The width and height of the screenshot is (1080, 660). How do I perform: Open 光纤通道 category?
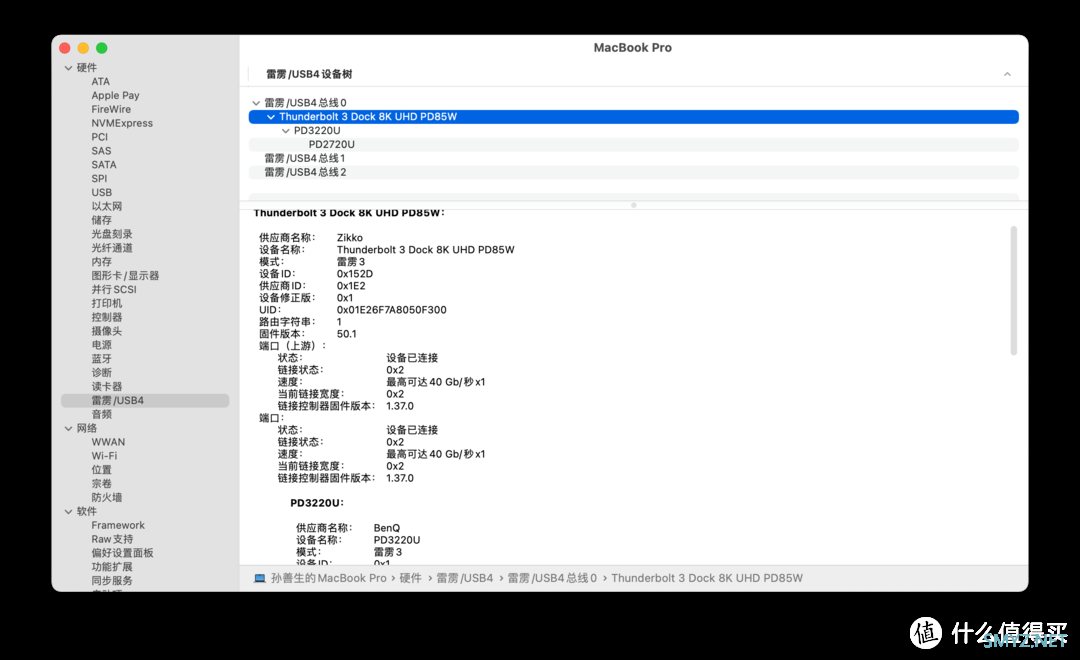[x=112, y=247]
